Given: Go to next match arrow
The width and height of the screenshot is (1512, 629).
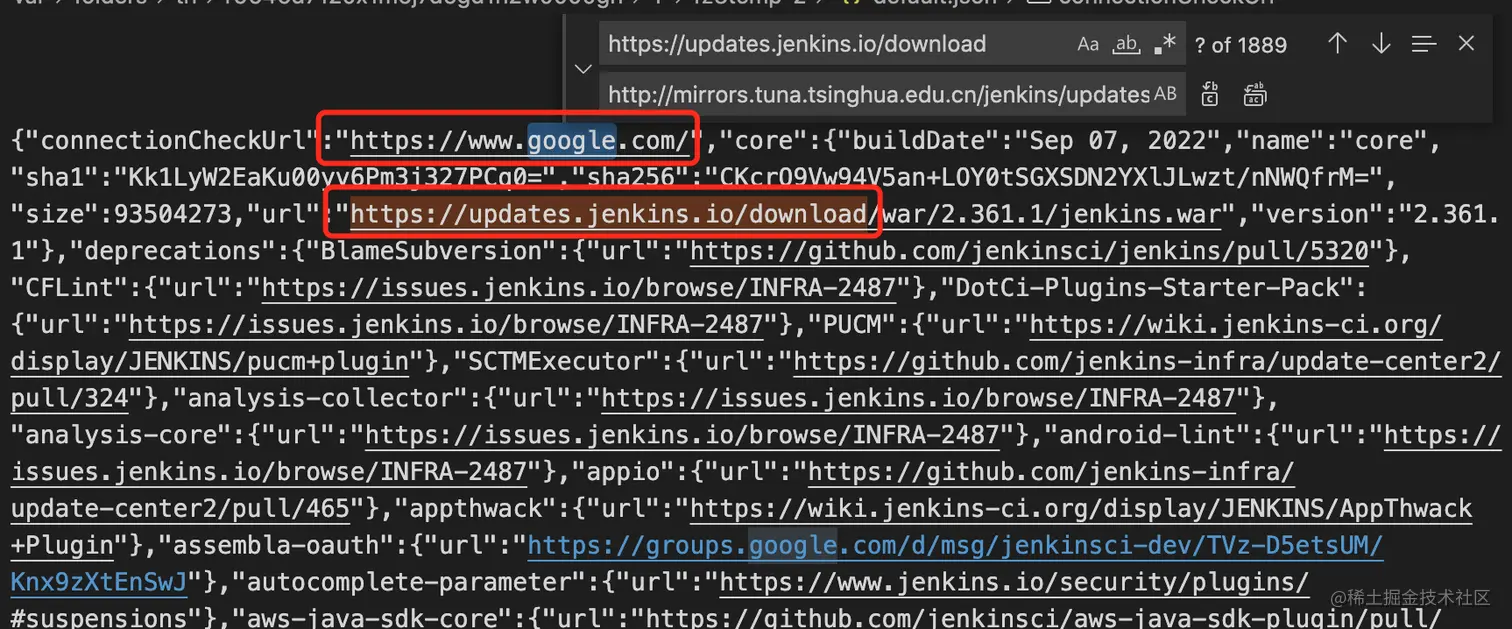Looking at the screenshot, I should click(1381, 43).
